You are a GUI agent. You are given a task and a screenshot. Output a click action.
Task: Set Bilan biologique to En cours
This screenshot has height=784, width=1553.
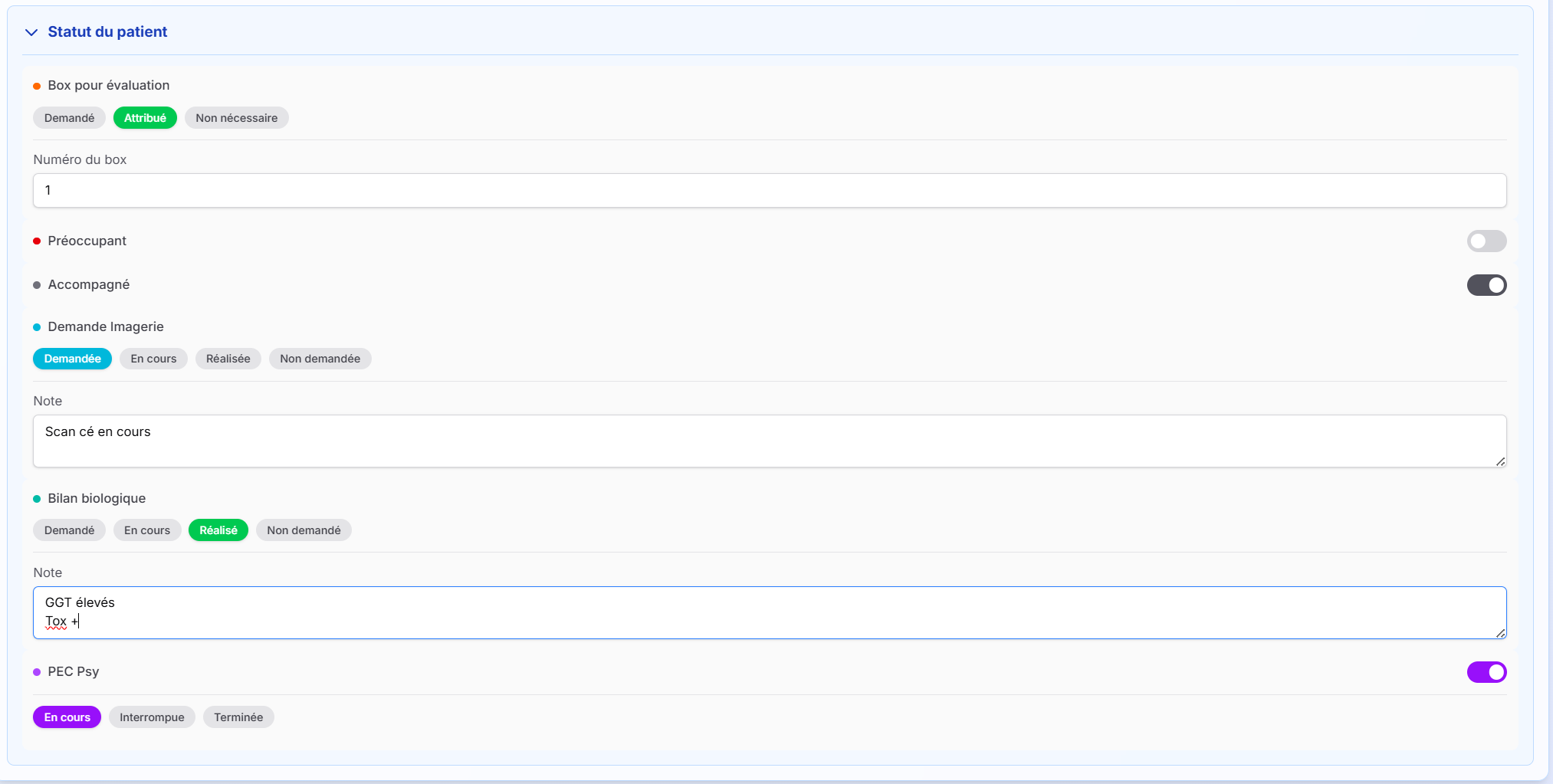pos(147,530)
